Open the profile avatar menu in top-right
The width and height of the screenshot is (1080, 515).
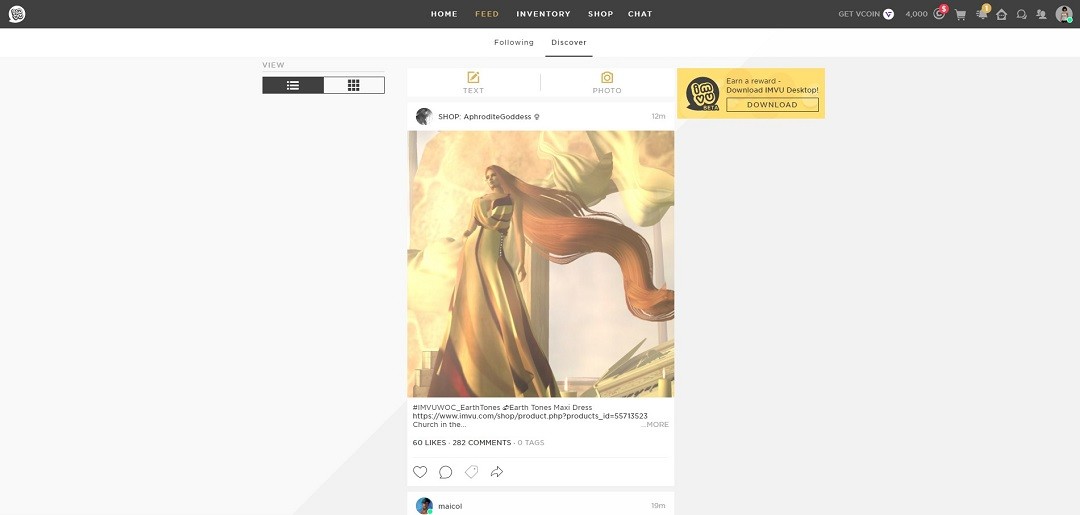click(1064, 14)
